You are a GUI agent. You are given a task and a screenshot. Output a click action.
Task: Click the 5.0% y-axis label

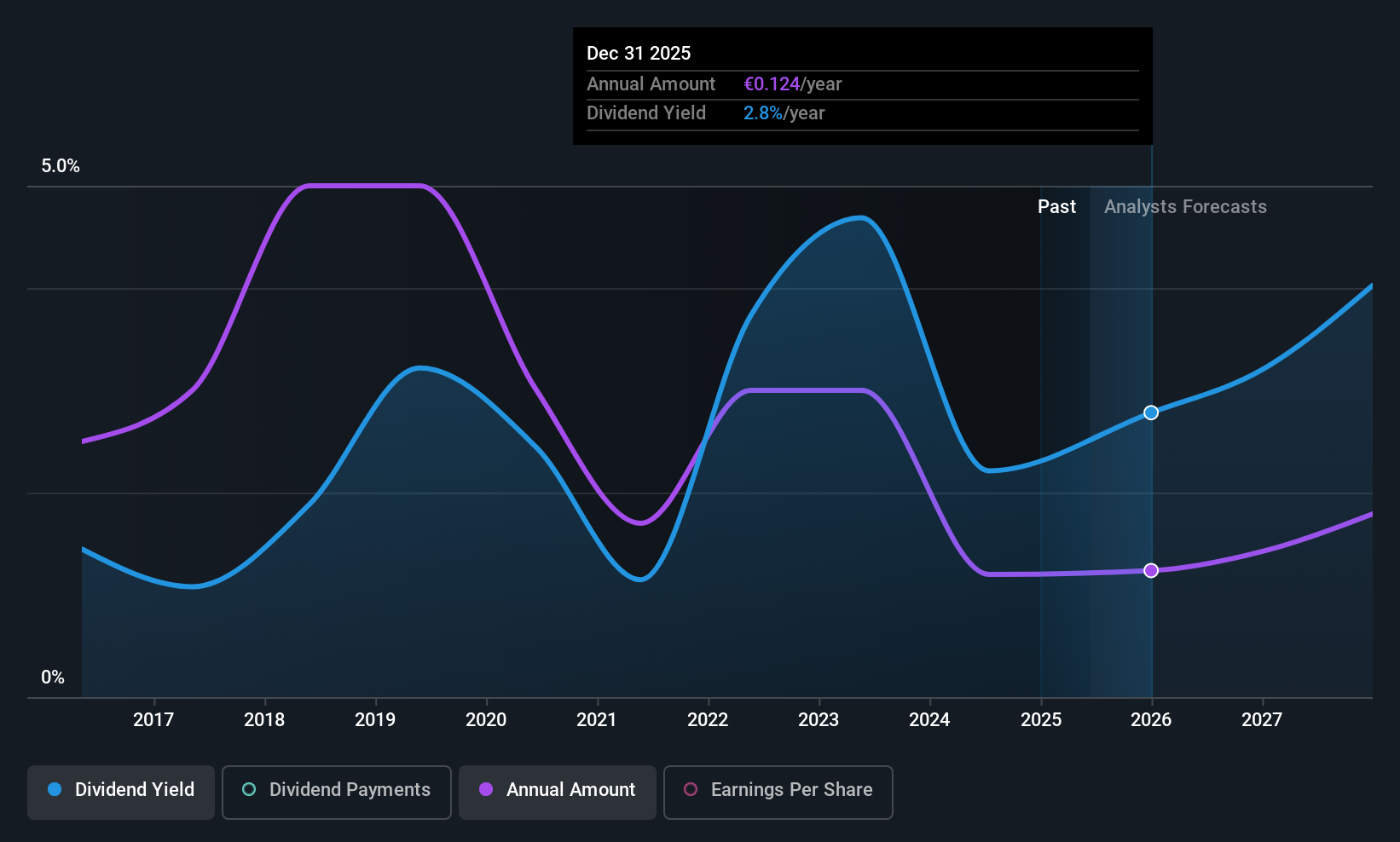pyautogui.click(x=61, y=166)
